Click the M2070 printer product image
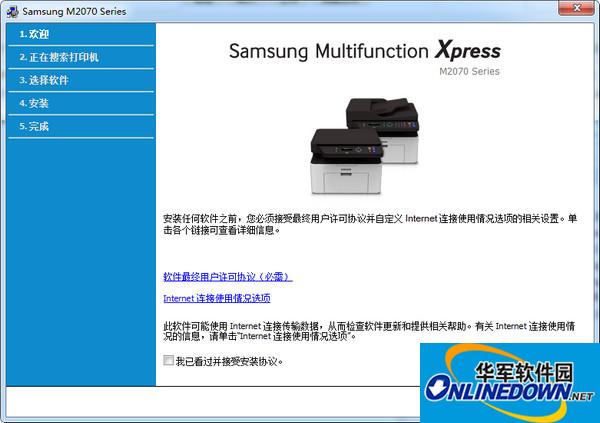The height and width of the screenshot is (423, 600). click(365, 145)
